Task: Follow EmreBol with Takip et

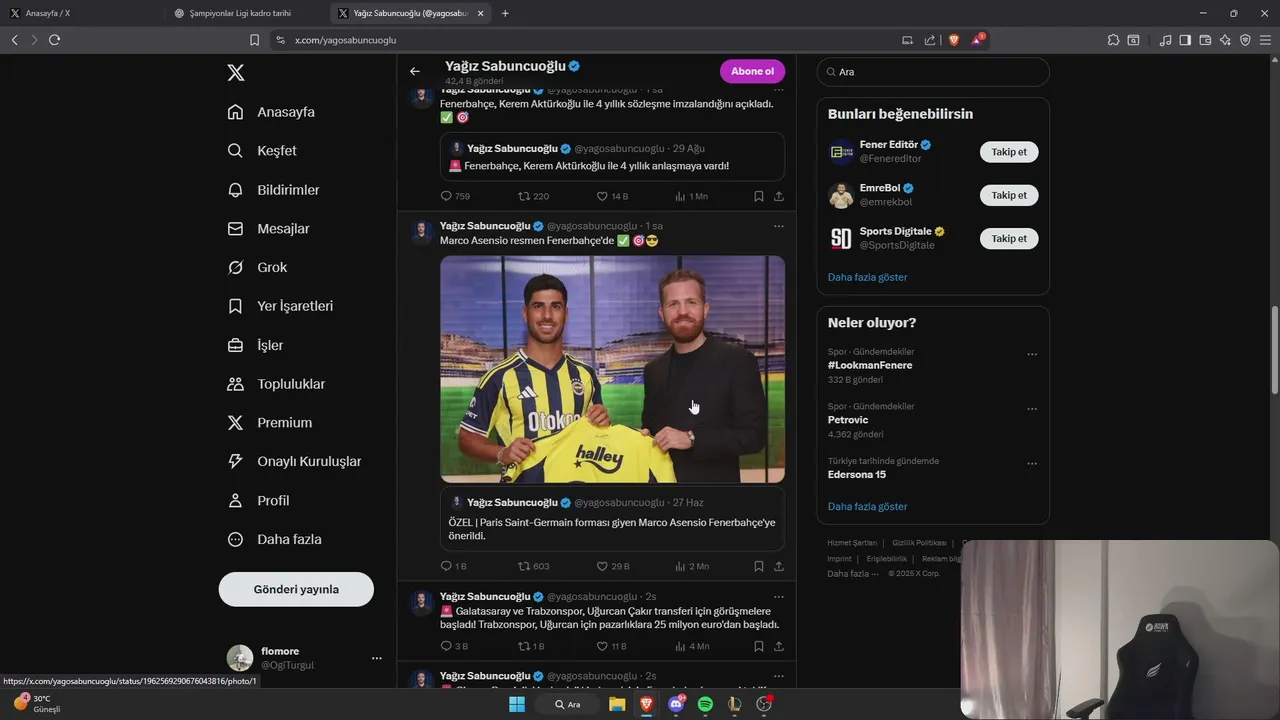Action: click(x=1009, y=195)
